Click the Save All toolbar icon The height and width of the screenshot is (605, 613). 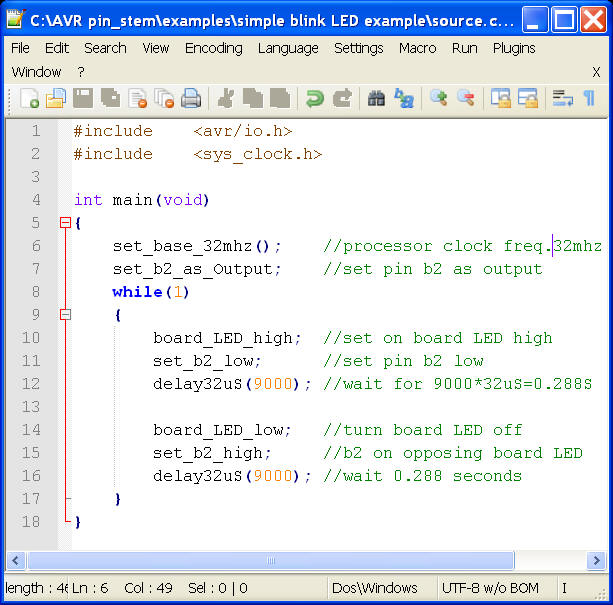[x=110, y=98]
